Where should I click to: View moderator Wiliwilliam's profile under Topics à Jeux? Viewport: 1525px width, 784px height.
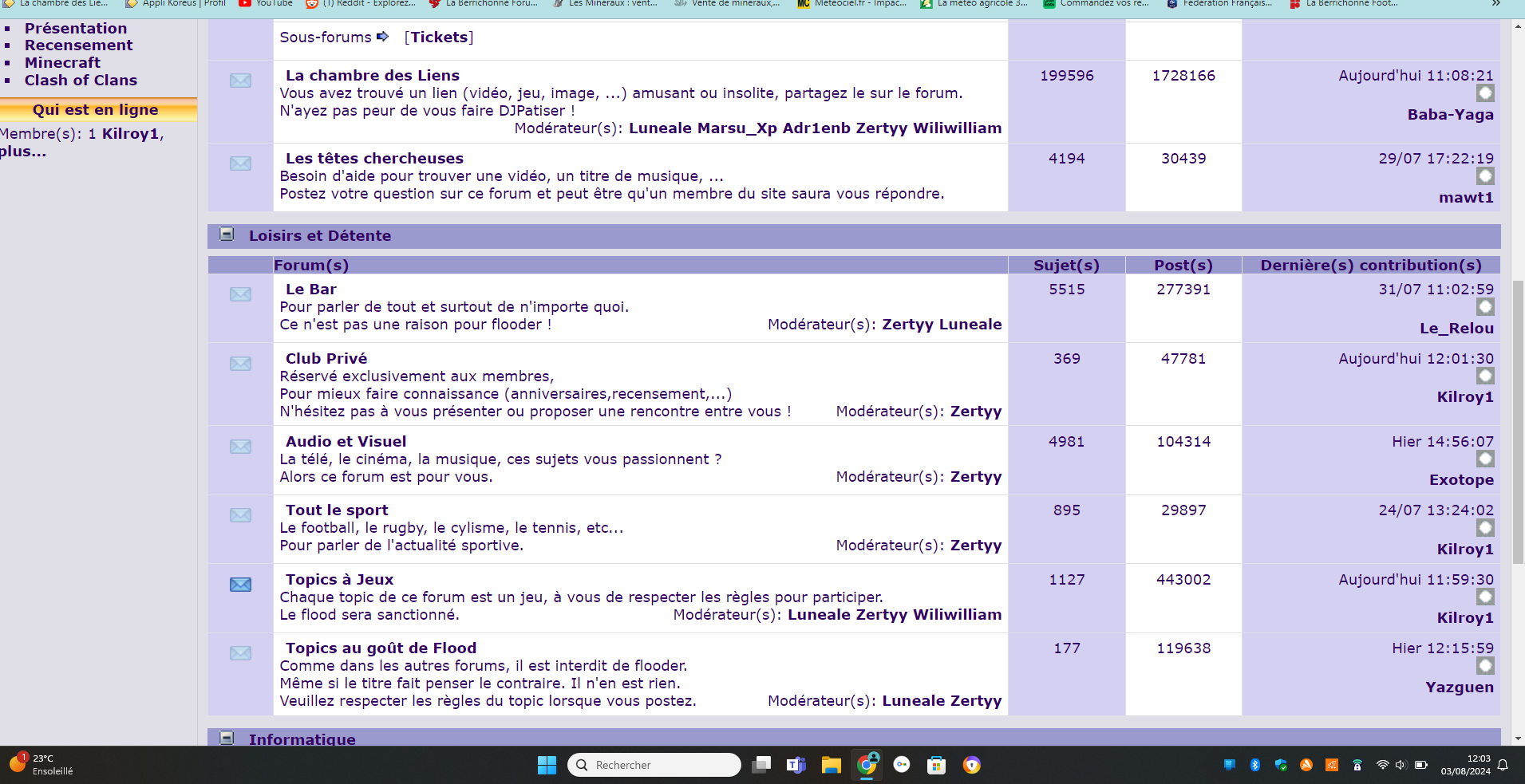957,615
